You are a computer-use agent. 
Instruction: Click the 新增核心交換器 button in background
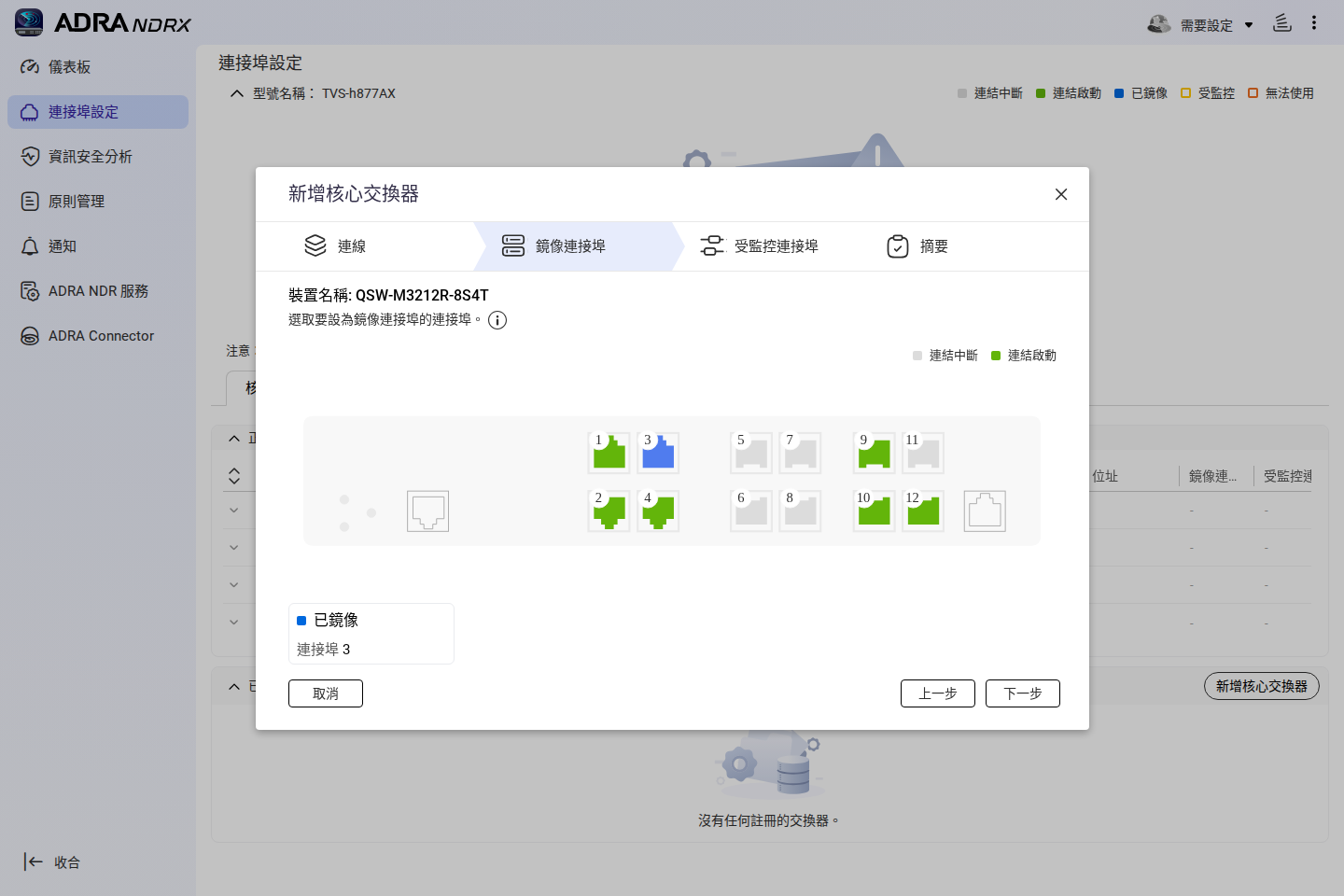(x=1262, y=686)
